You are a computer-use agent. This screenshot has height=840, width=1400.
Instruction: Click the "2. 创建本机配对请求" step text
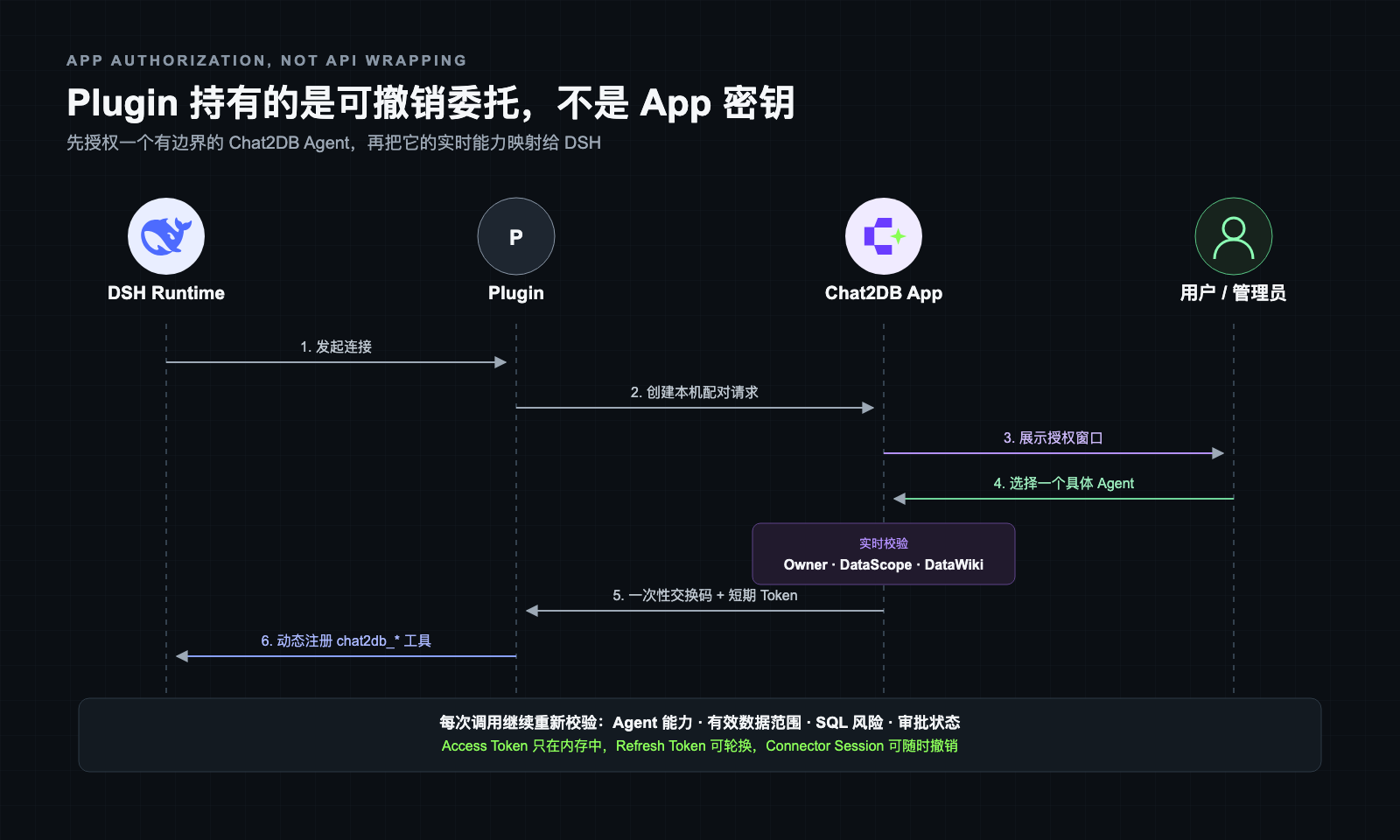coord(695,392)
